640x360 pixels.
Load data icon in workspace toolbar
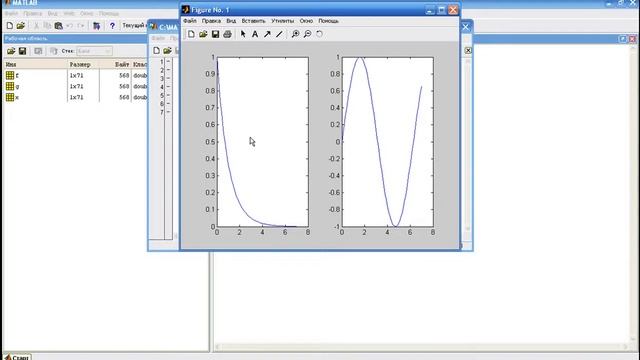pos(11,51)
